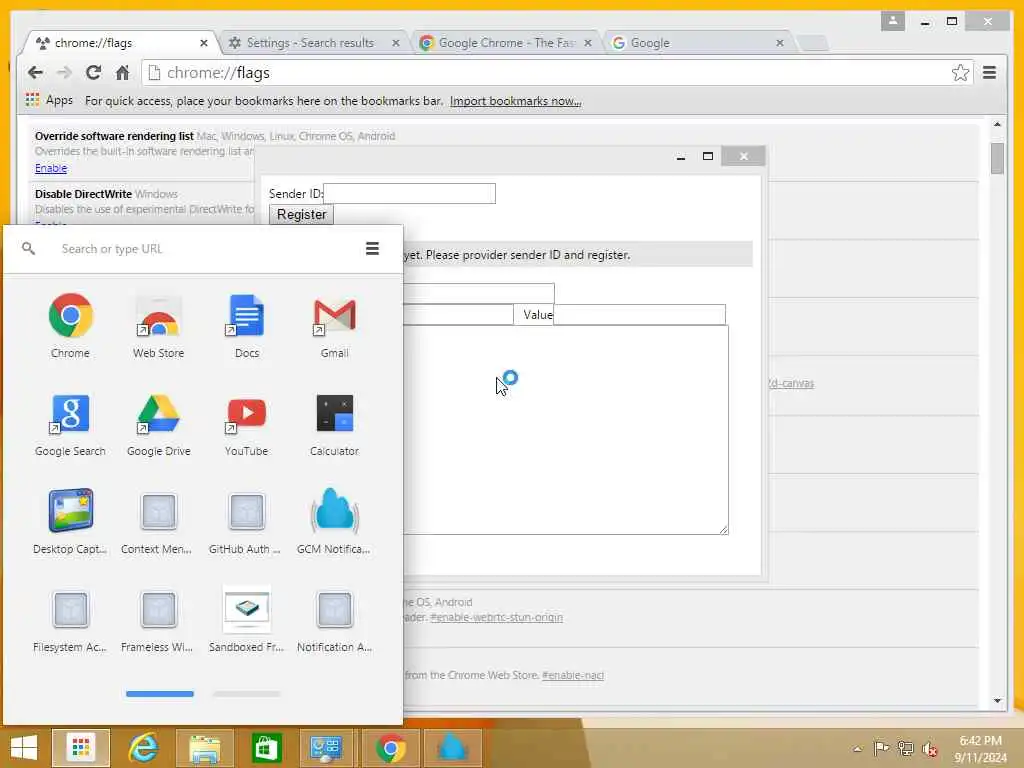Screen dimensions: 1024x768
Task: Click Import bookmarks now link
Action: click(x=515, y=101)
